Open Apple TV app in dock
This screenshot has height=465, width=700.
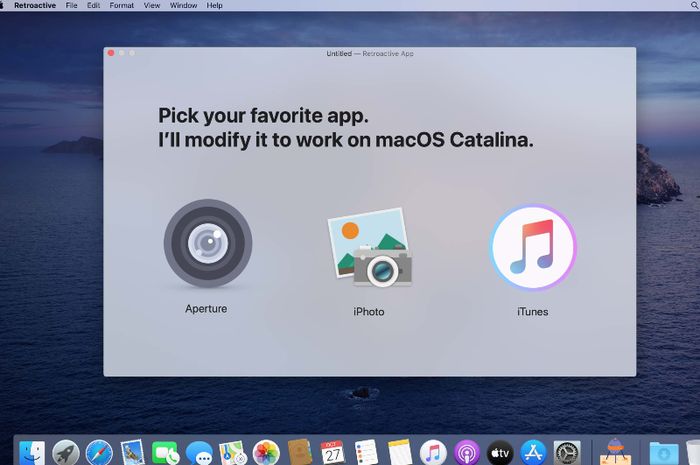click(500, 453)
